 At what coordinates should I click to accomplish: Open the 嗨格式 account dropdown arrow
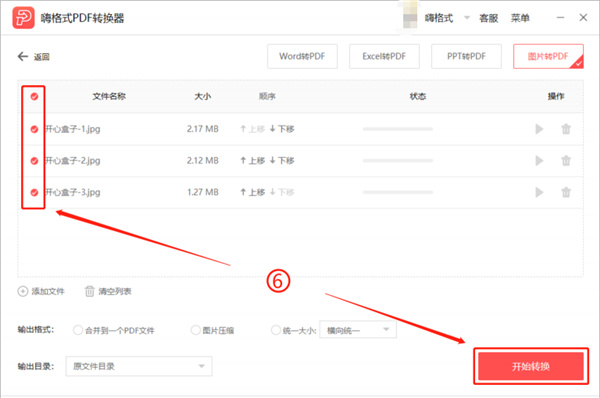point(467,18)
